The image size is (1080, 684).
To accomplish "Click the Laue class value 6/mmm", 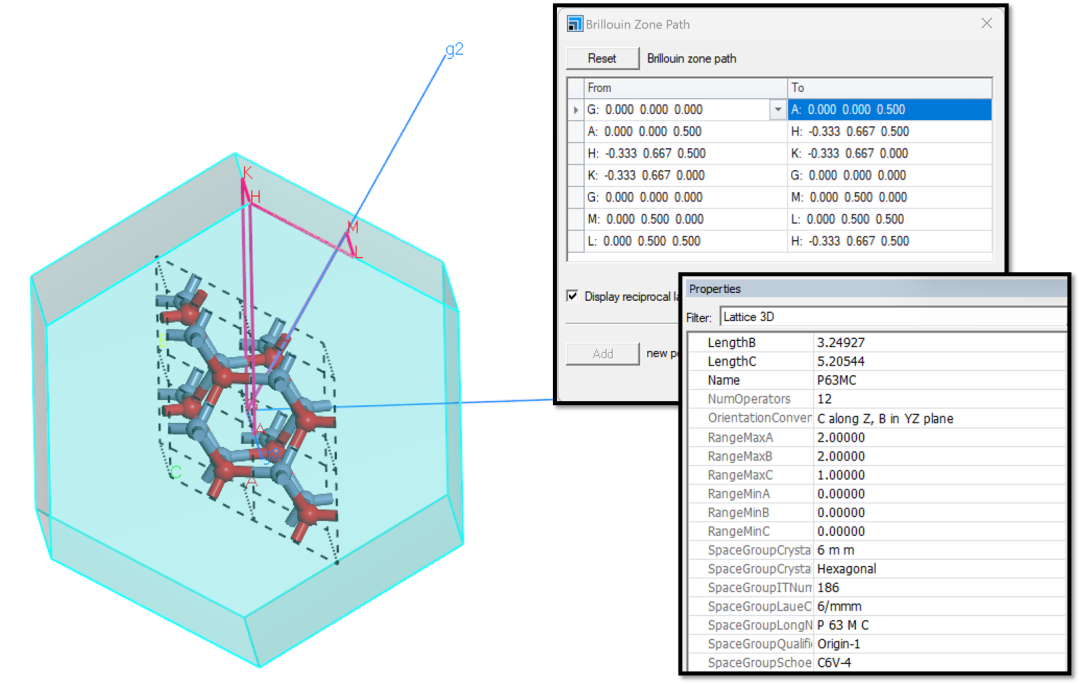I will pos(939,606).
